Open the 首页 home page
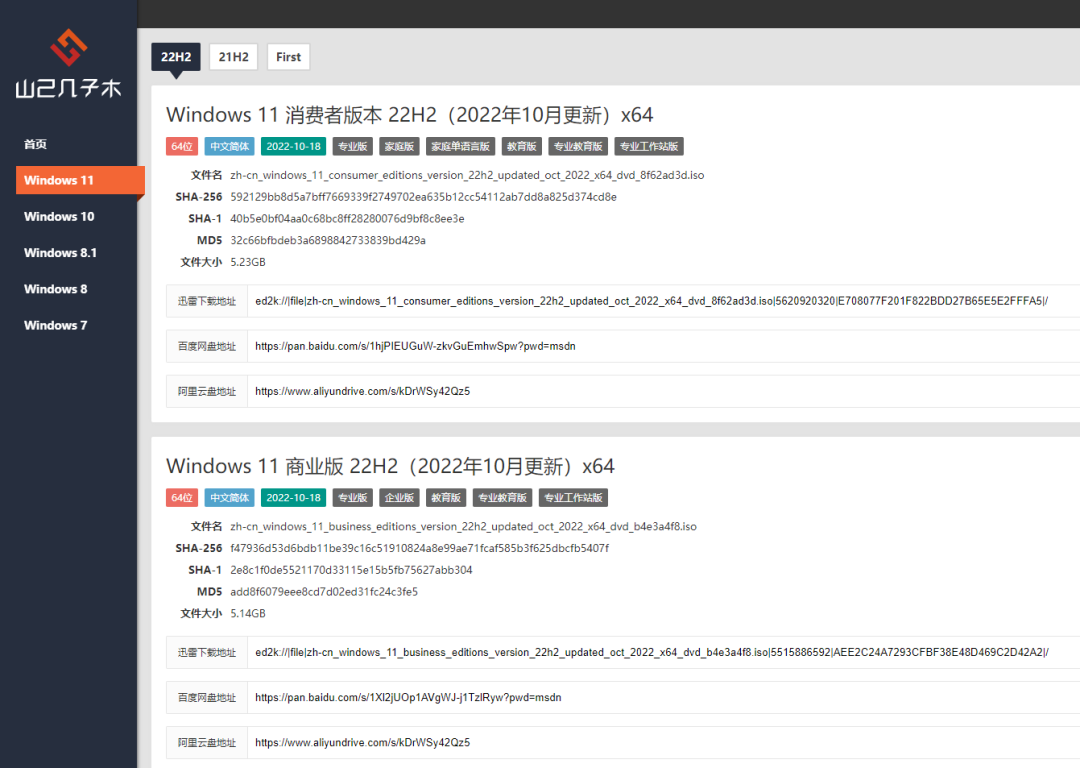This screenshot has height=768, width=1080. [36, 144]
